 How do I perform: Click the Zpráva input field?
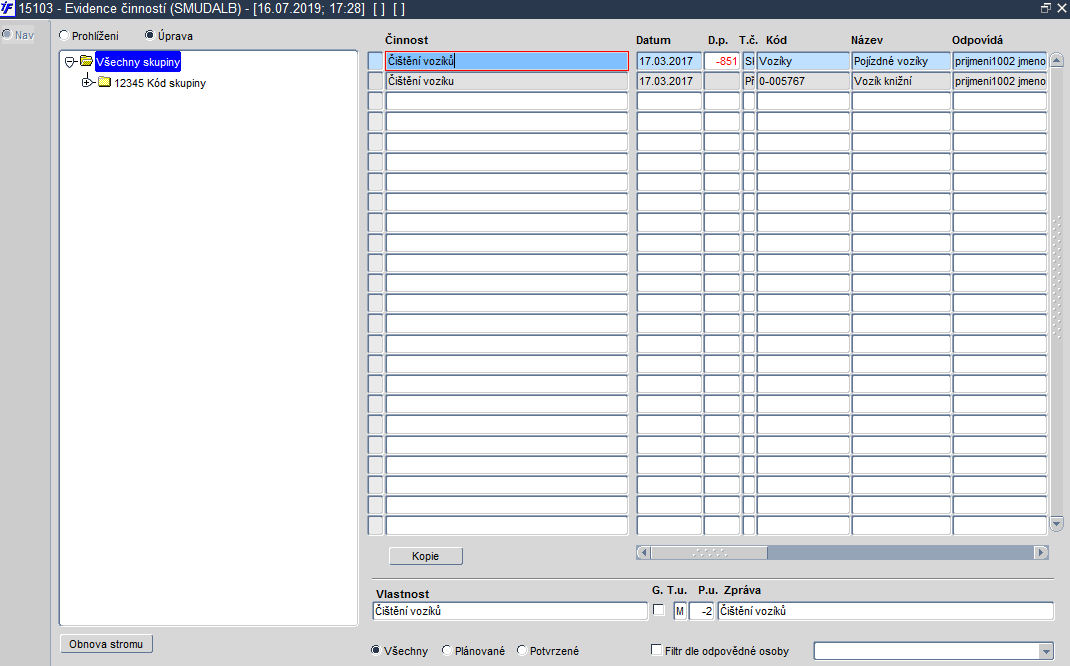[x=886, y=611]
